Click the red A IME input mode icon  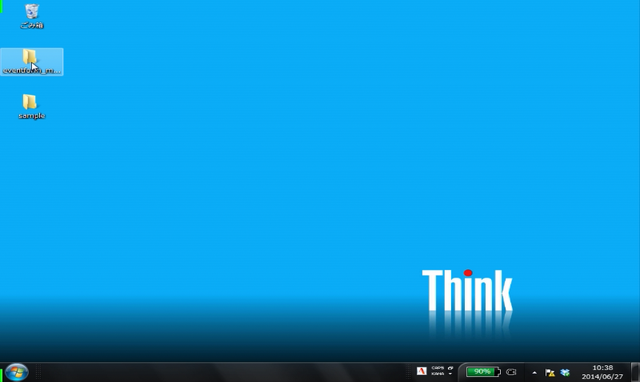tap(422, 371)
